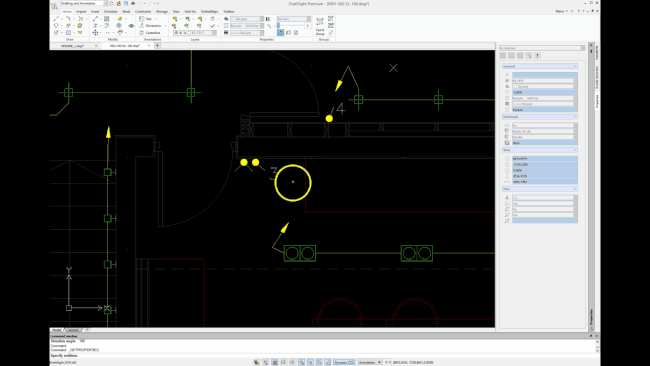Toggle QInput in the status bar
650x366 pixels.
[319, 362]
